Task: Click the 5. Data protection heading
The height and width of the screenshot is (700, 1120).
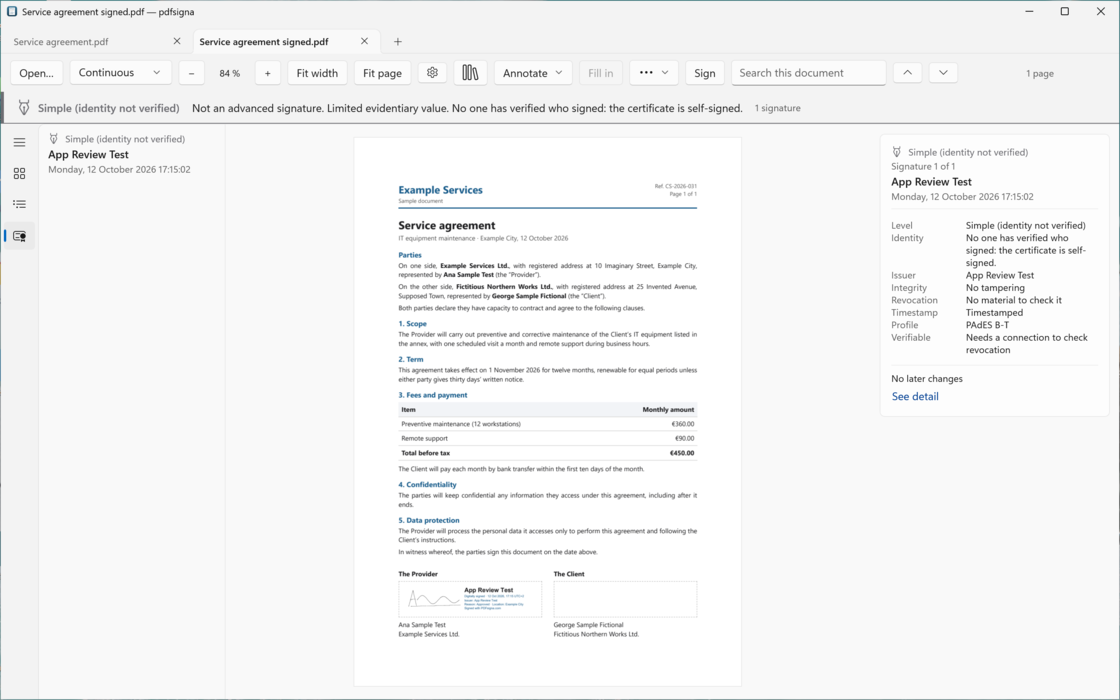Action: click(429, 520)
